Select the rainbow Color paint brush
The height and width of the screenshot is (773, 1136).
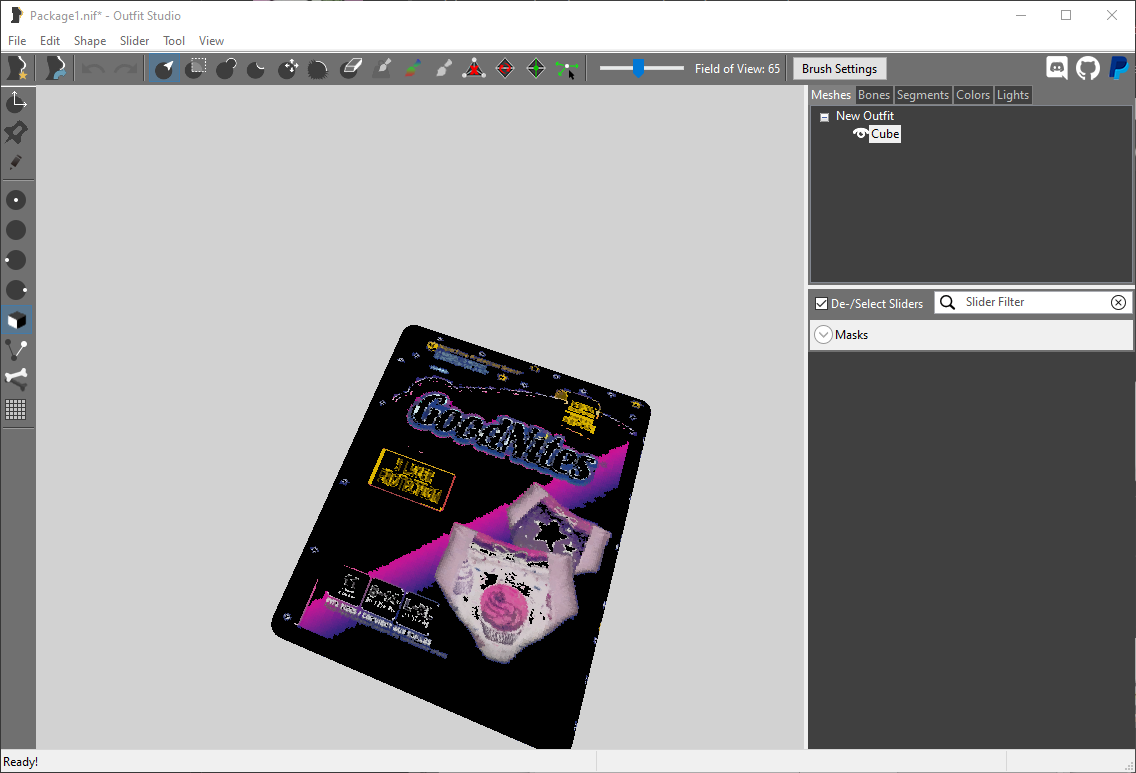pyautogui.click(x=413, y=69)
